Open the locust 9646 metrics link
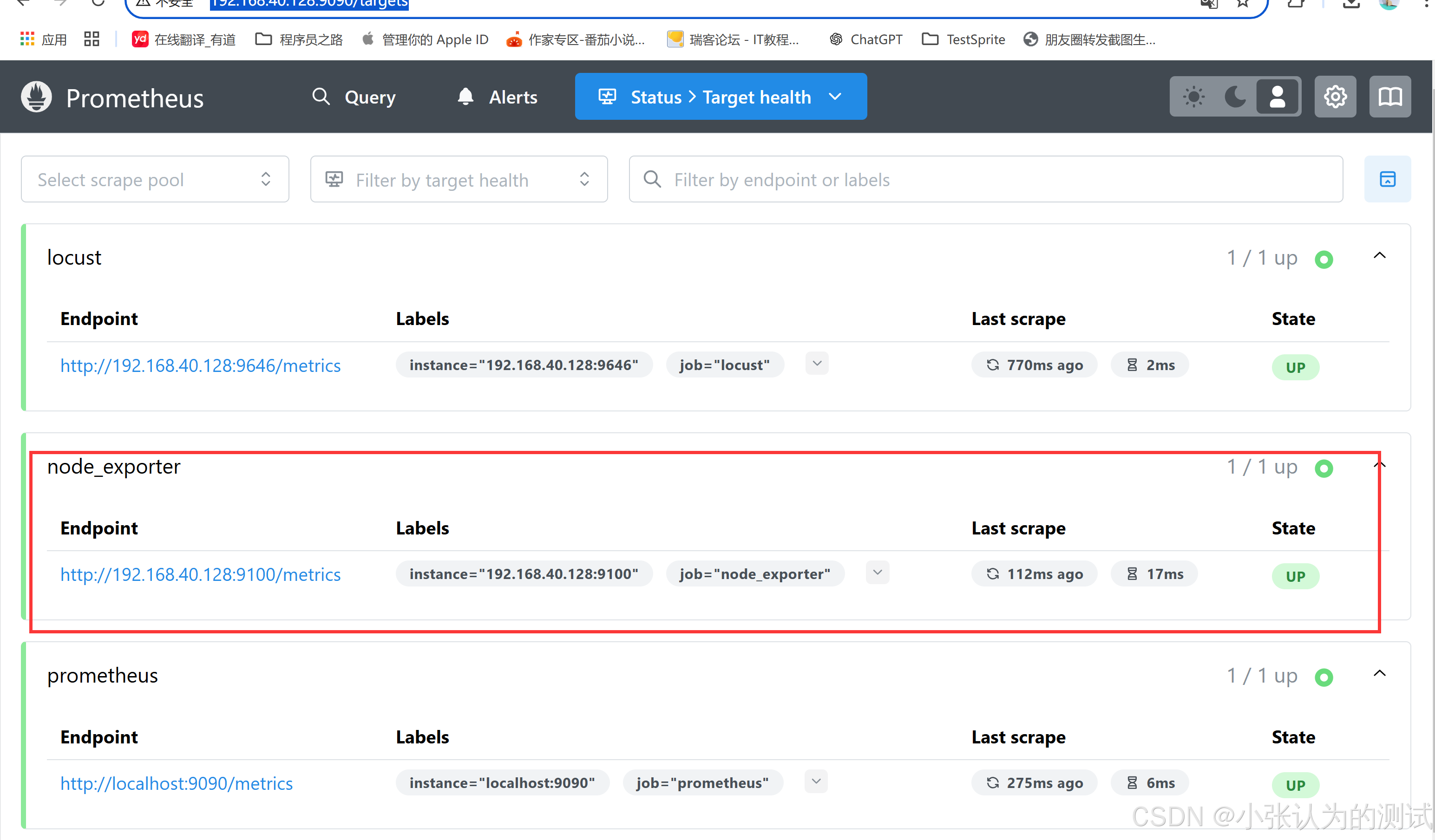Screen dimensions: 1435x840 point(200,365)
